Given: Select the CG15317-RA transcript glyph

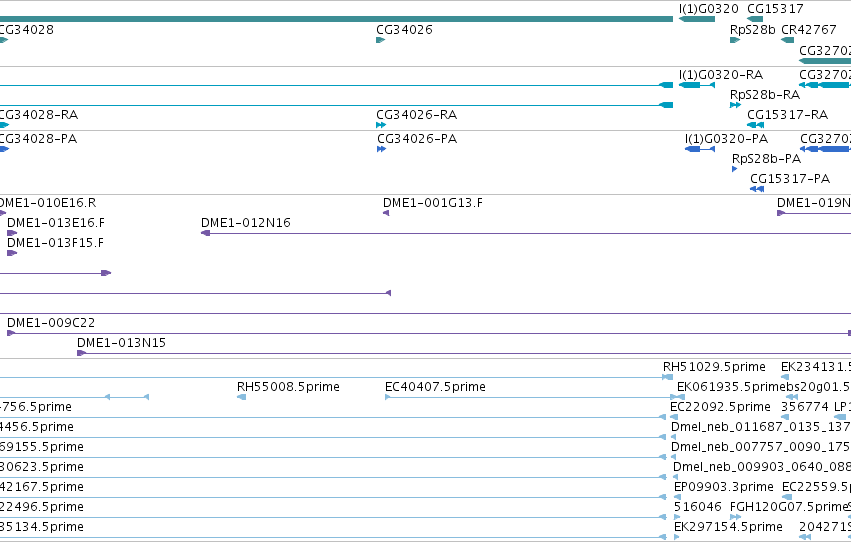Looking at the screenshot, I should (x=755, y=125).
